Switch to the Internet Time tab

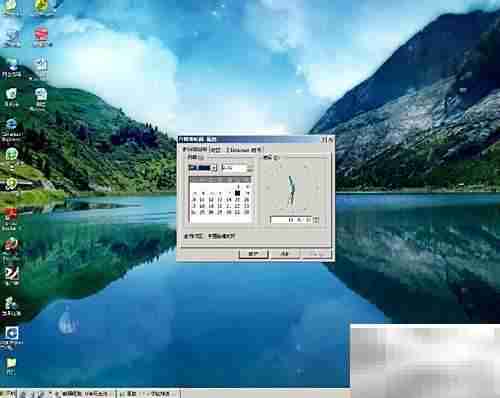(x=243, y=150)
